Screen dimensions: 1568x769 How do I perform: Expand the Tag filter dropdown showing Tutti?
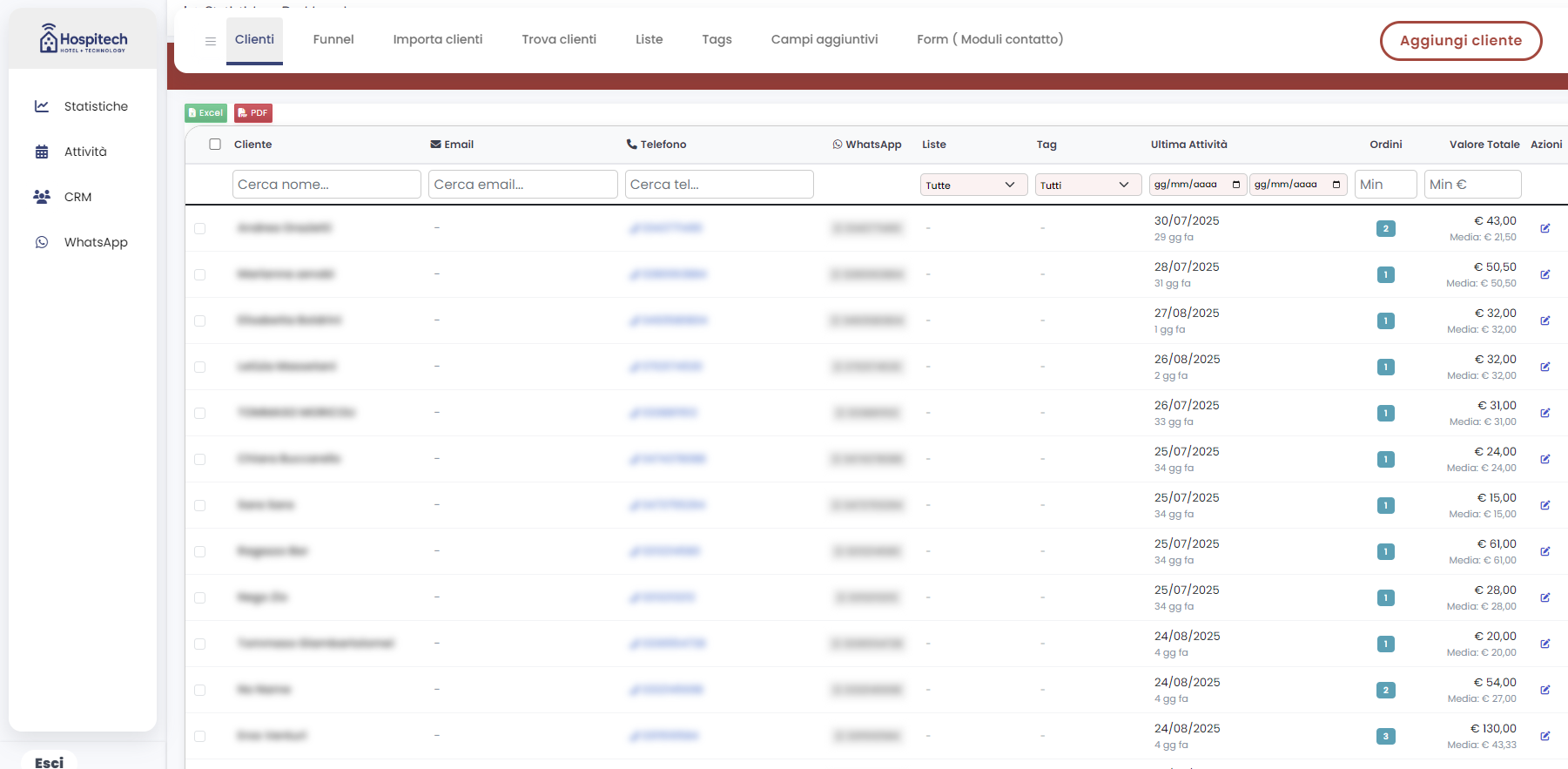pos(1087,185)
